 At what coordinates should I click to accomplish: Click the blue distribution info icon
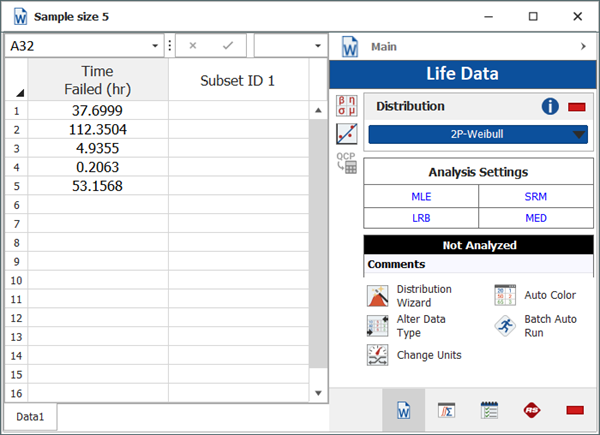point(549,107)
